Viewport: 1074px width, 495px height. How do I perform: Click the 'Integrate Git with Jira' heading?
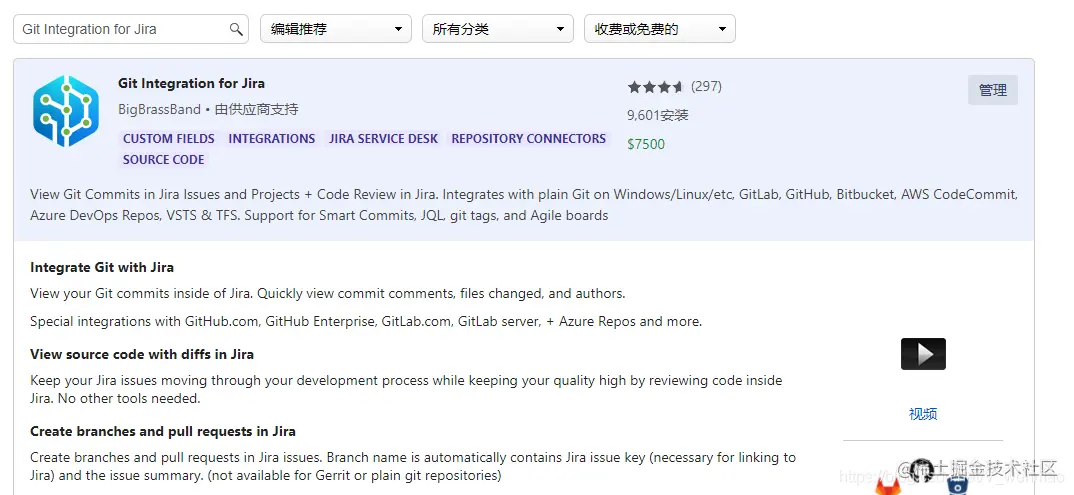click(102, 268)
